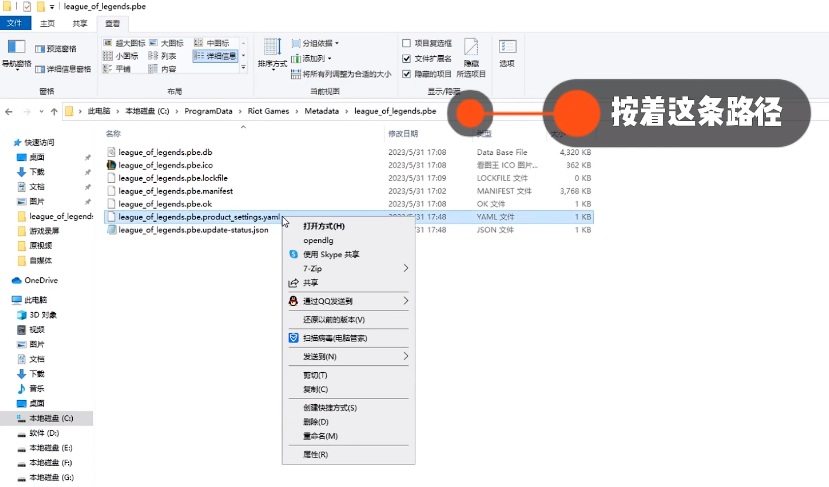Select Local Disk (C:) in sidebar
Screen dimensions: 829x487
45,418
